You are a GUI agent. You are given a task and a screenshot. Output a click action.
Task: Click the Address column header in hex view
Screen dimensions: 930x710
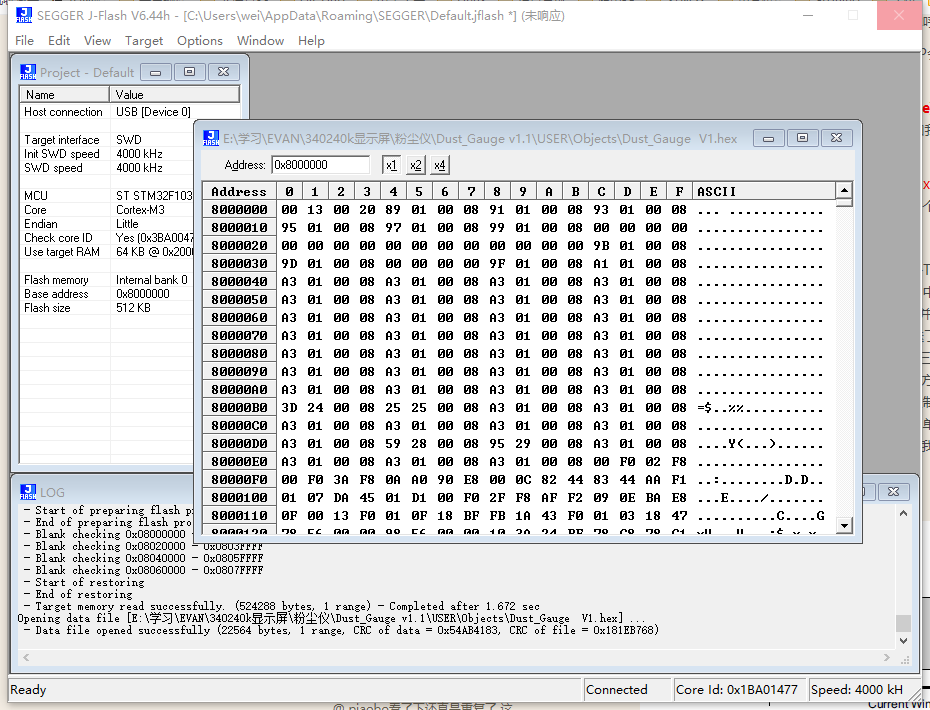click(239, 191)
